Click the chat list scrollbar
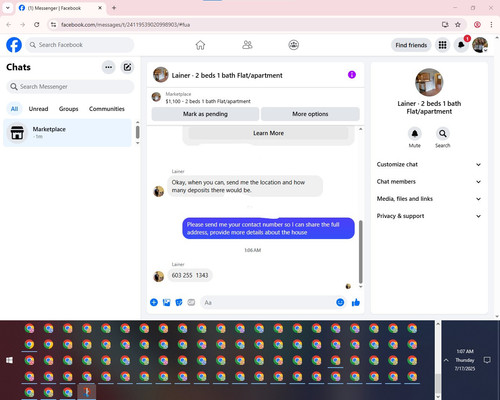Image resolution: width=500 pixels, height=400 pixels. pyautogui.click(x=137, y=132)
